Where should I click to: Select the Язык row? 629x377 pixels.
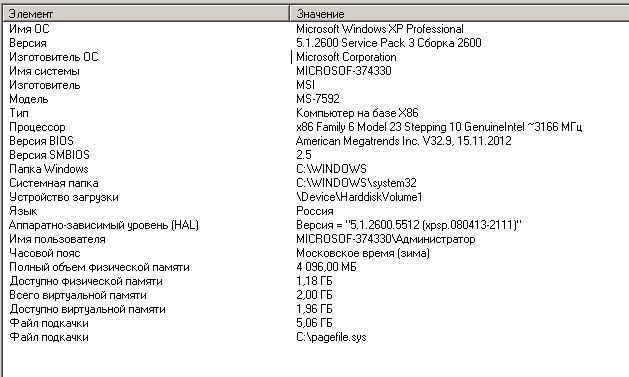tap(316, 211)
